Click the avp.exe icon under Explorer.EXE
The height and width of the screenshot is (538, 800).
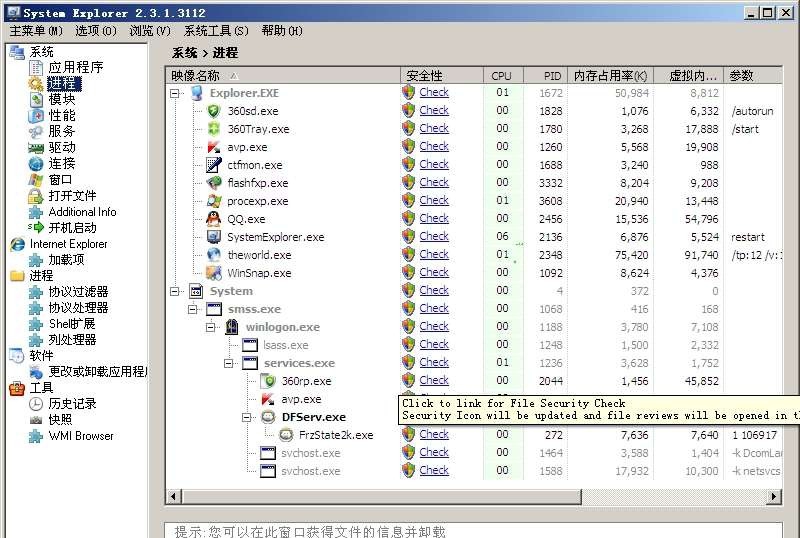(213, 147)
